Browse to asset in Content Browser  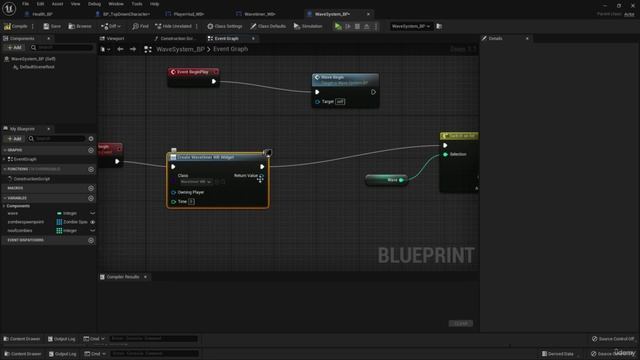click(x=80, y=26)
